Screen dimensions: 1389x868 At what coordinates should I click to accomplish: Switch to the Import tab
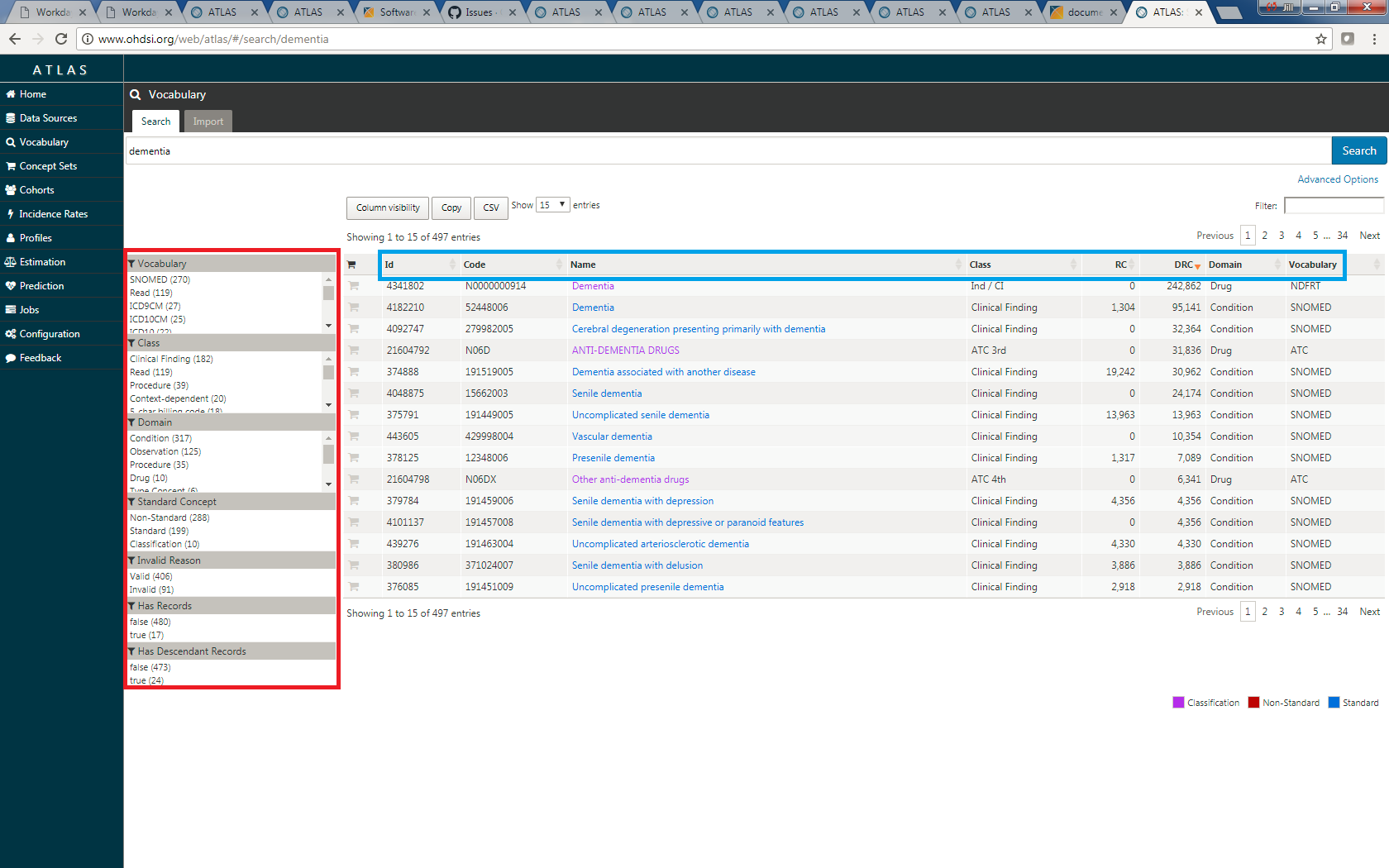click(x=208, y=122)
